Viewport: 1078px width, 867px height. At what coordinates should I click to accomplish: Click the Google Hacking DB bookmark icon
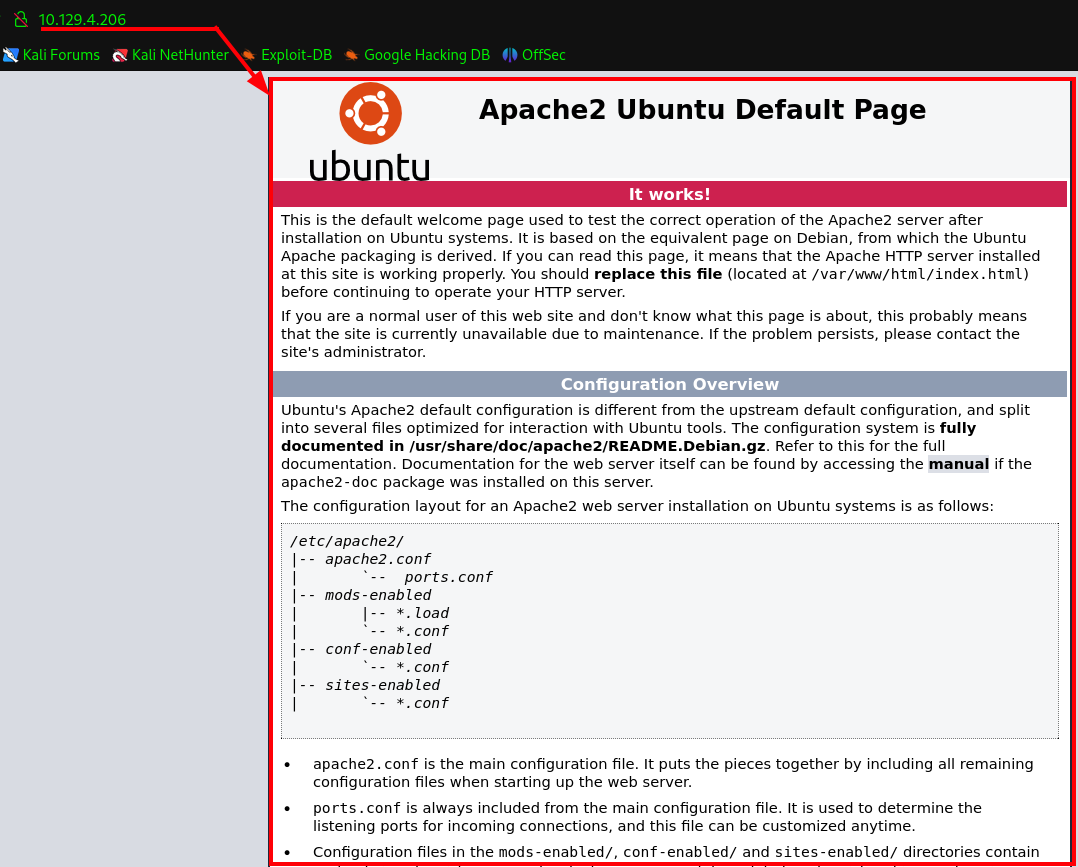pos(351,55)
